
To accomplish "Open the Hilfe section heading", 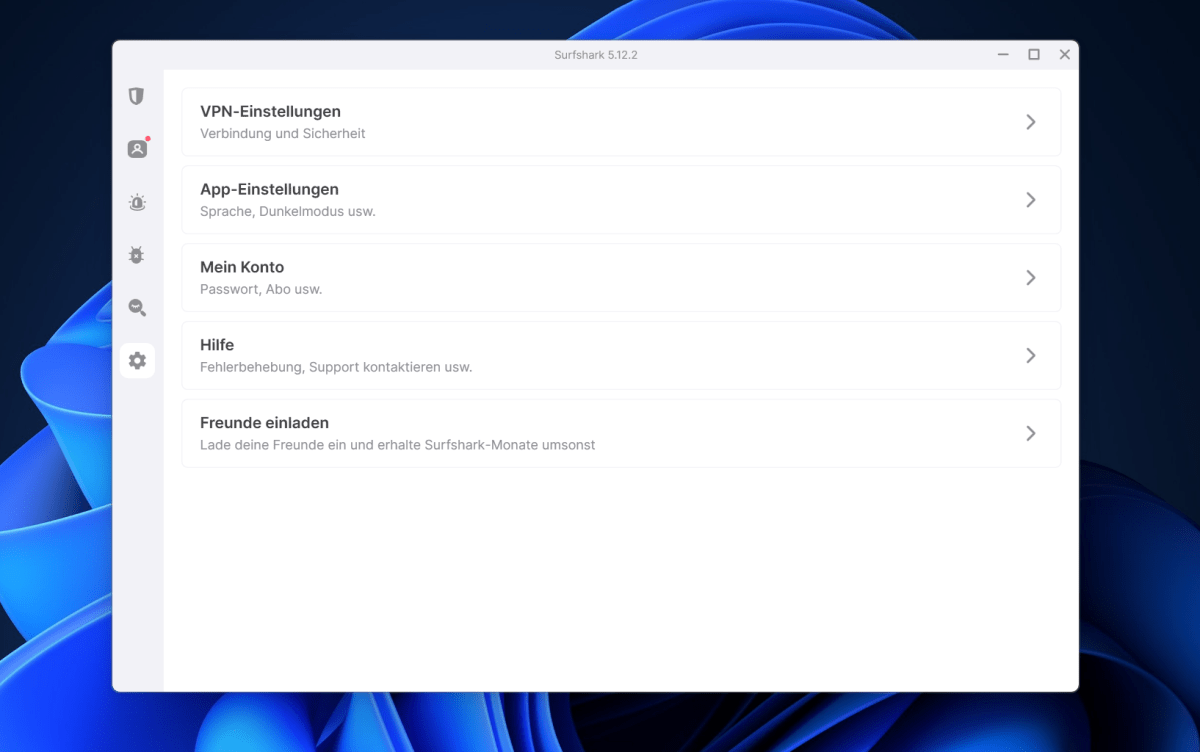I will 217,346.
